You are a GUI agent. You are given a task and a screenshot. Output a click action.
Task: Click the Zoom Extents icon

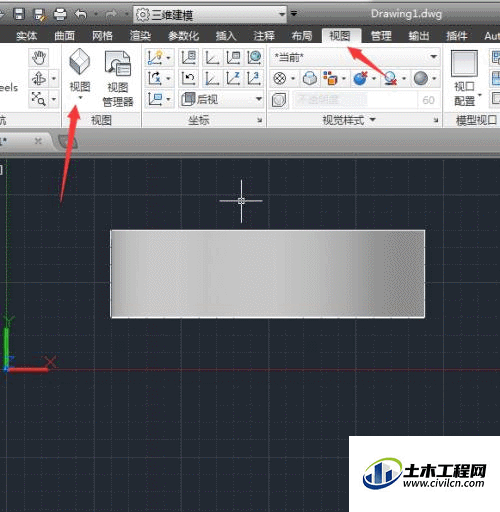(x=39, y=99)
